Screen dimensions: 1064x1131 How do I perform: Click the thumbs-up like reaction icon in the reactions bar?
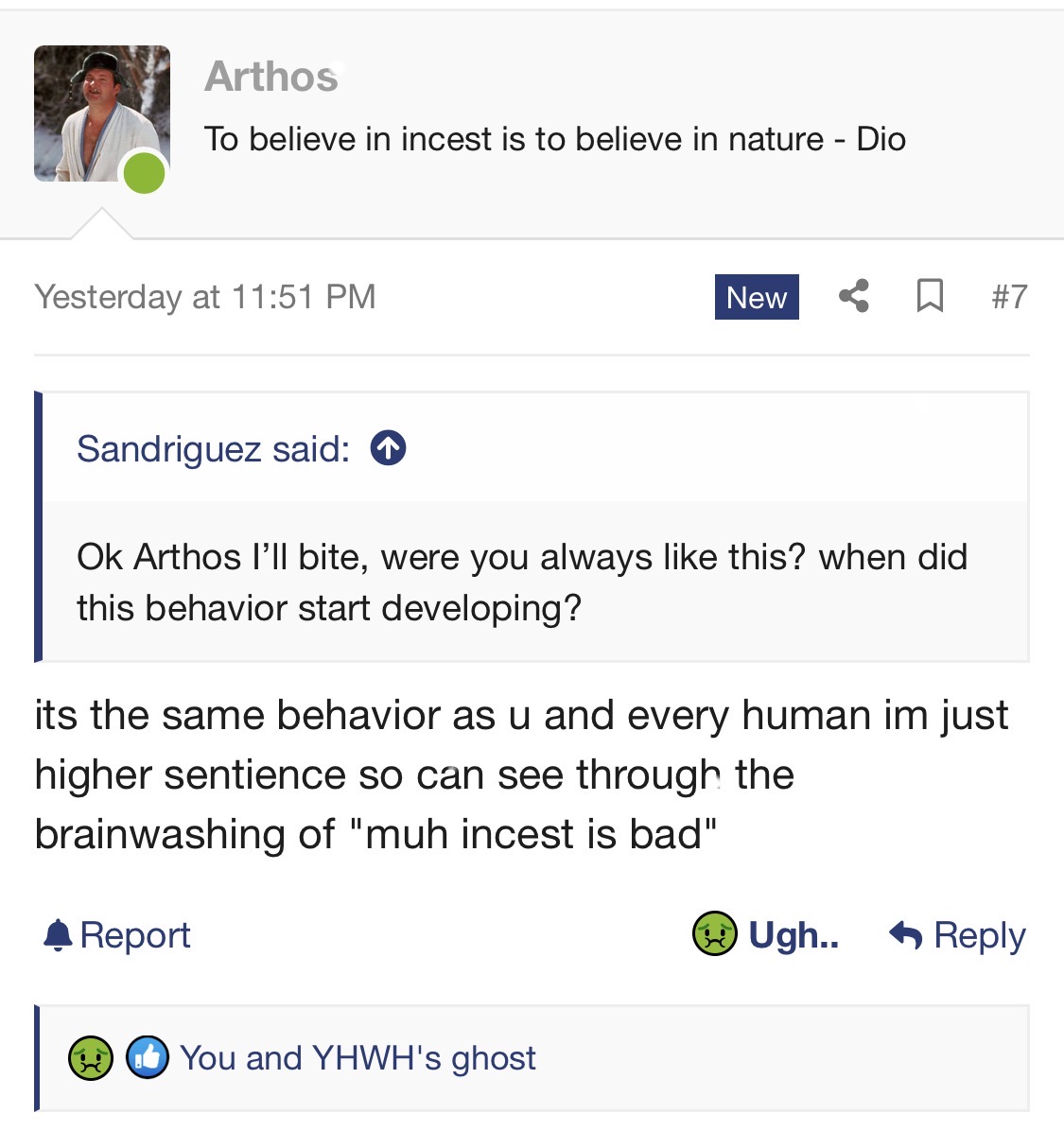coord(148,1057)
